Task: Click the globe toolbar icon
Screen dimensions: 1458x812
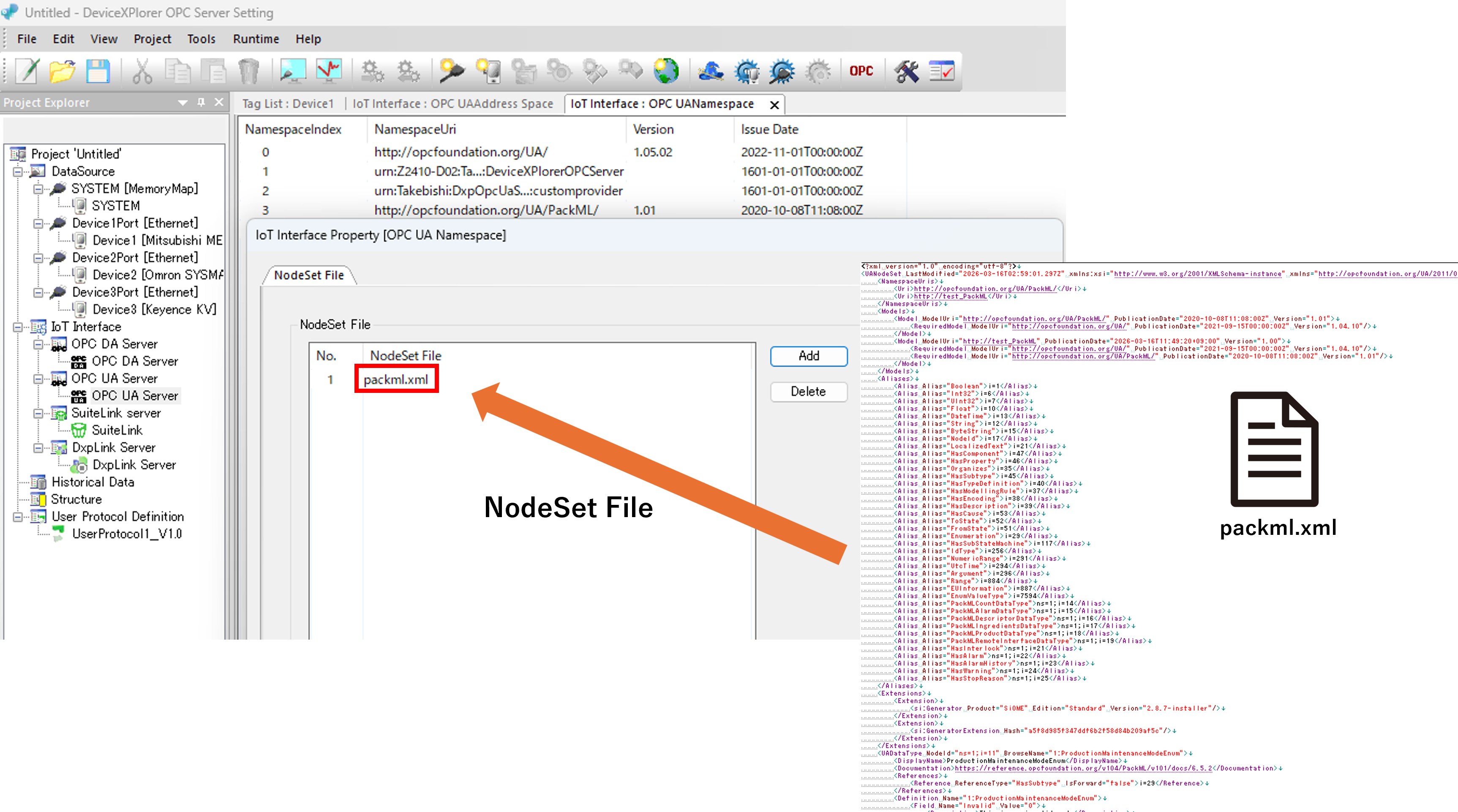Action: point(666,71)
